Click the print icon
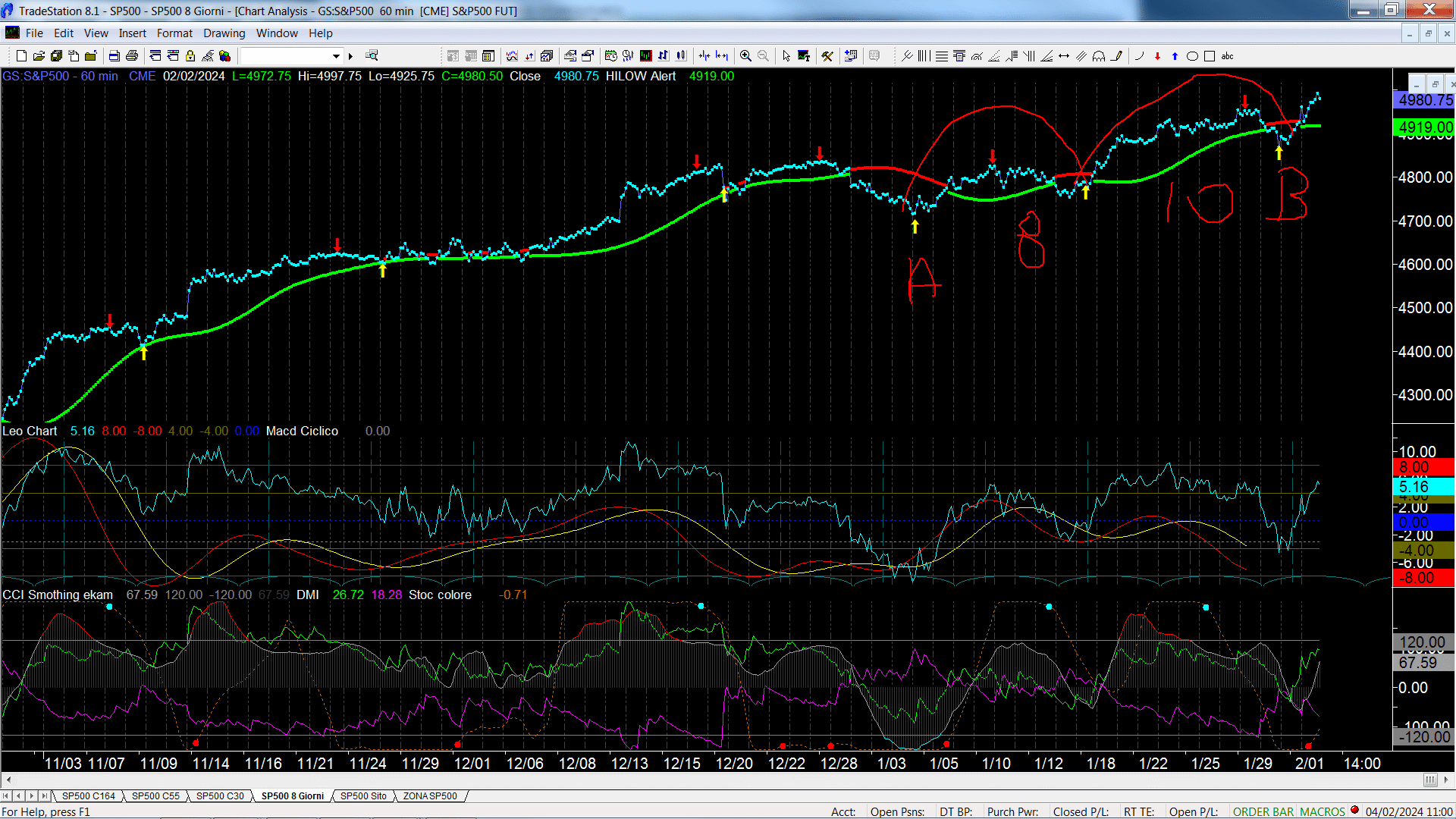The height and width of the screenshot is (819, 1456). click(131, 56)
